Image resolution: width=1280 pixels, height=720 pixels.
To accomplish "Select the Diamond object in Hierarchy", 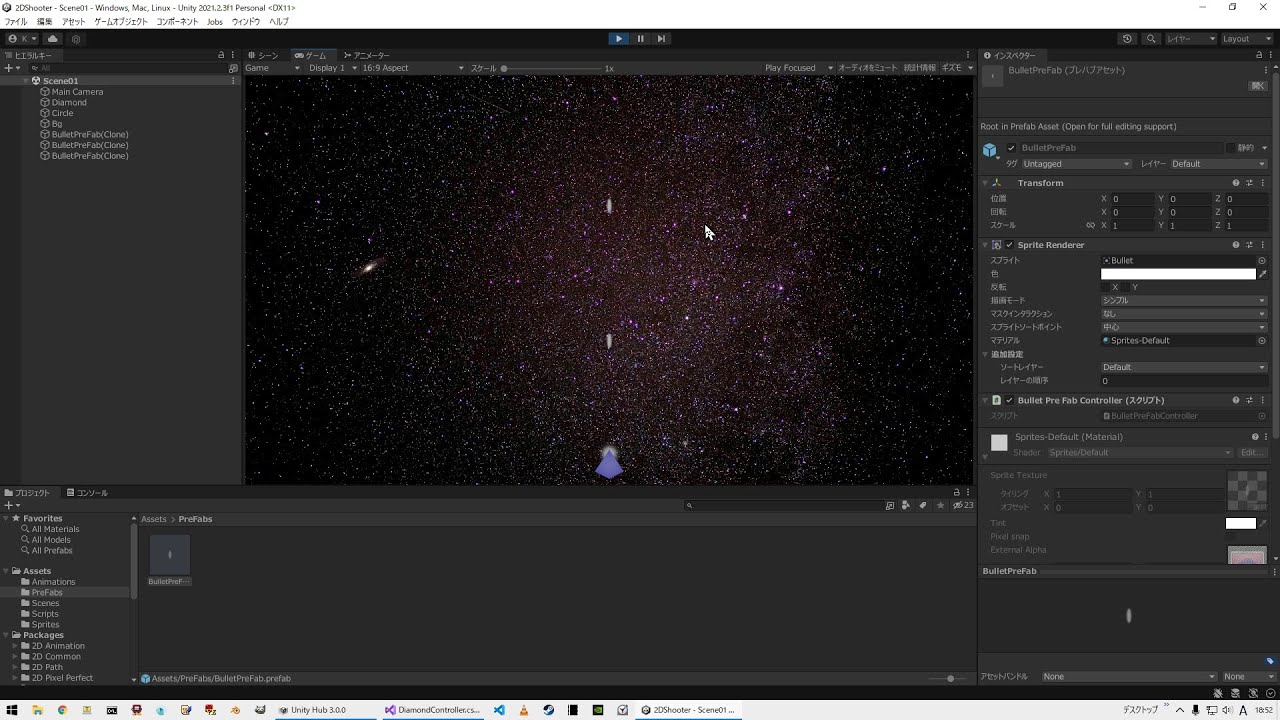I will 69,103.
